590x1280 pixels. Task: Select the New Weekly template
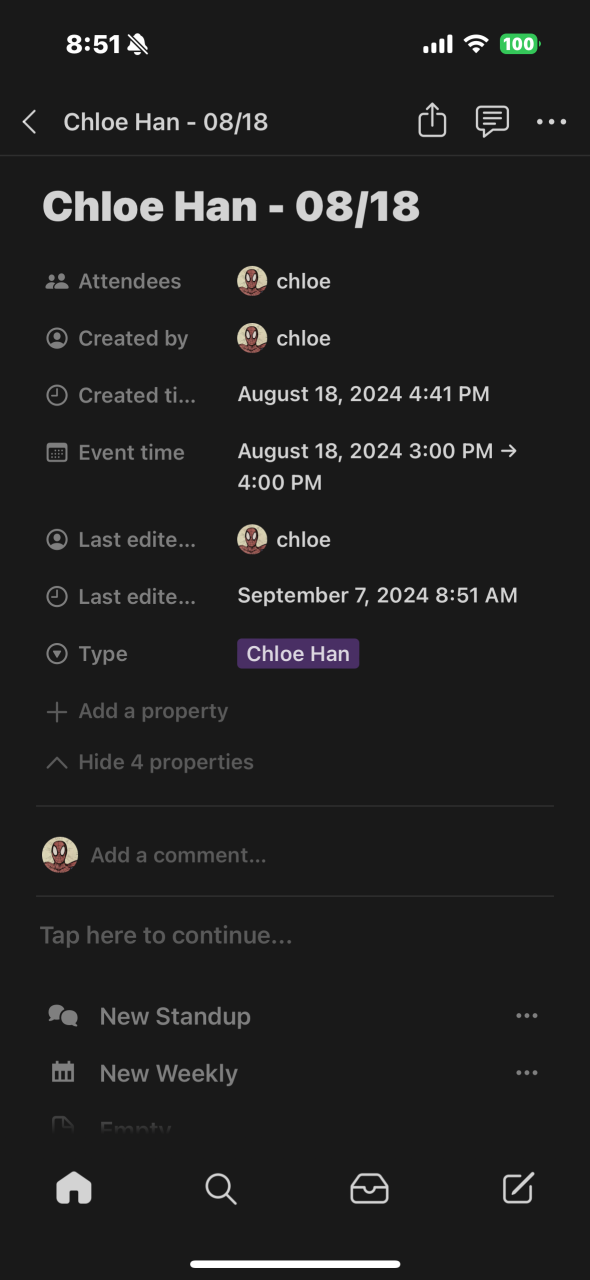pos(169,1073)
